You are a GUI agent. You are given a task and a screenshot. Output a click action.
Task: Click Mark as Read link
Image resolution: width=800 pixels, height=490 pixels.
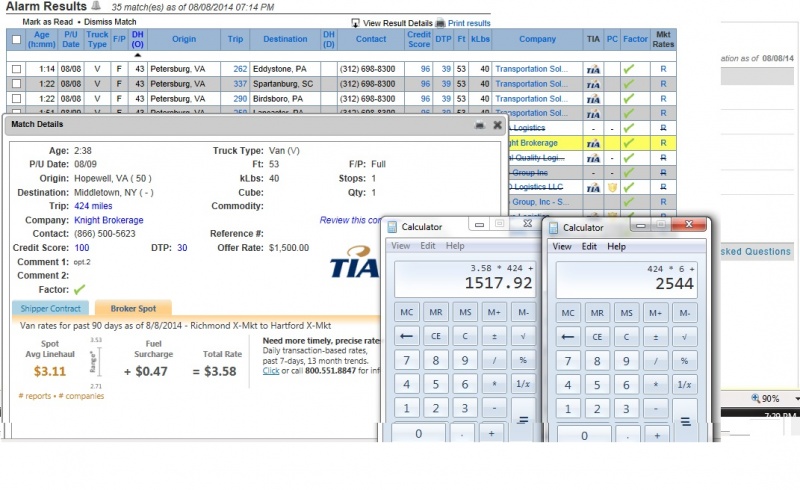(47, 22)
